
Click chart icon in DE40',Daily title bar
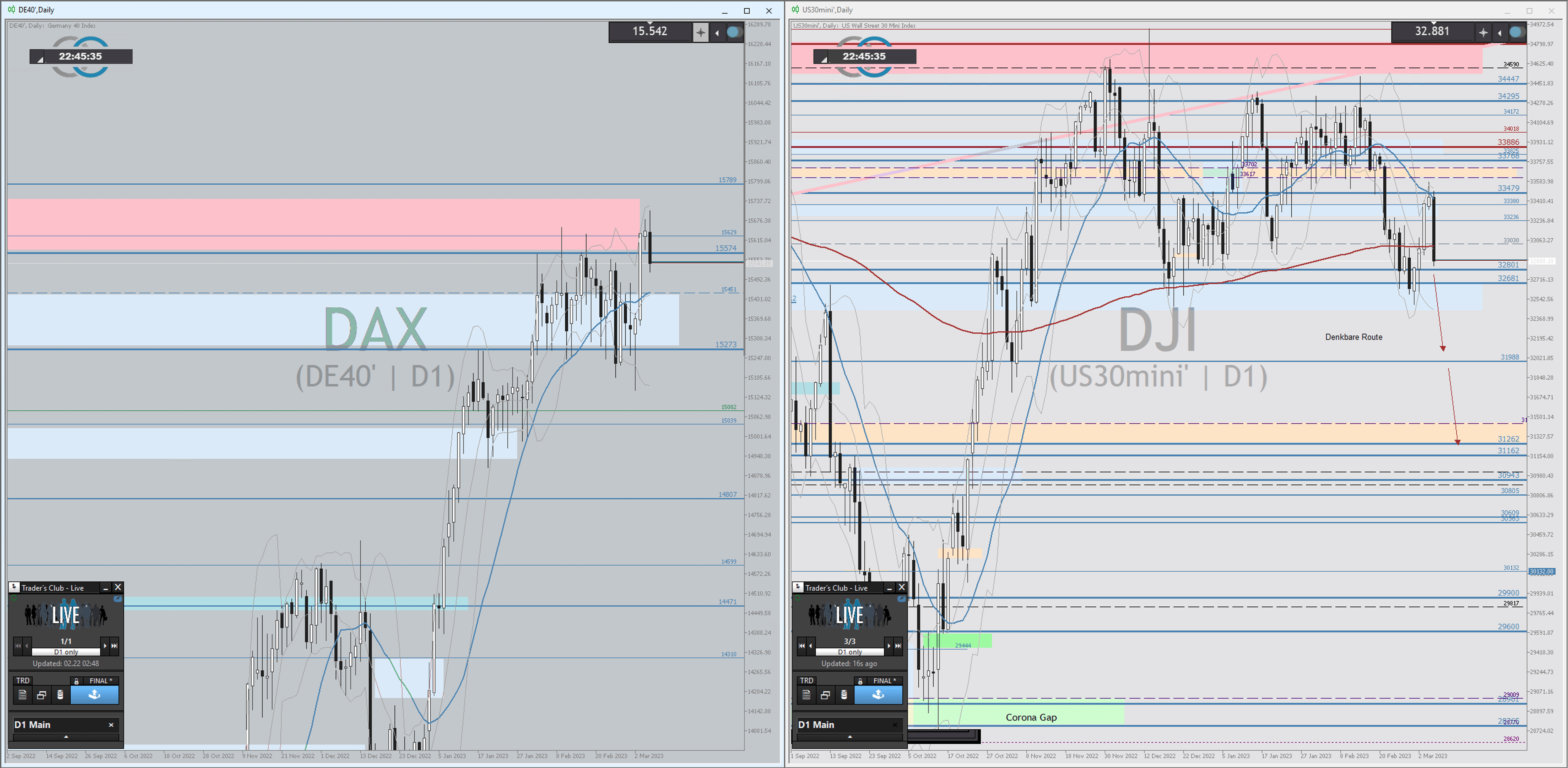(11, 10)
